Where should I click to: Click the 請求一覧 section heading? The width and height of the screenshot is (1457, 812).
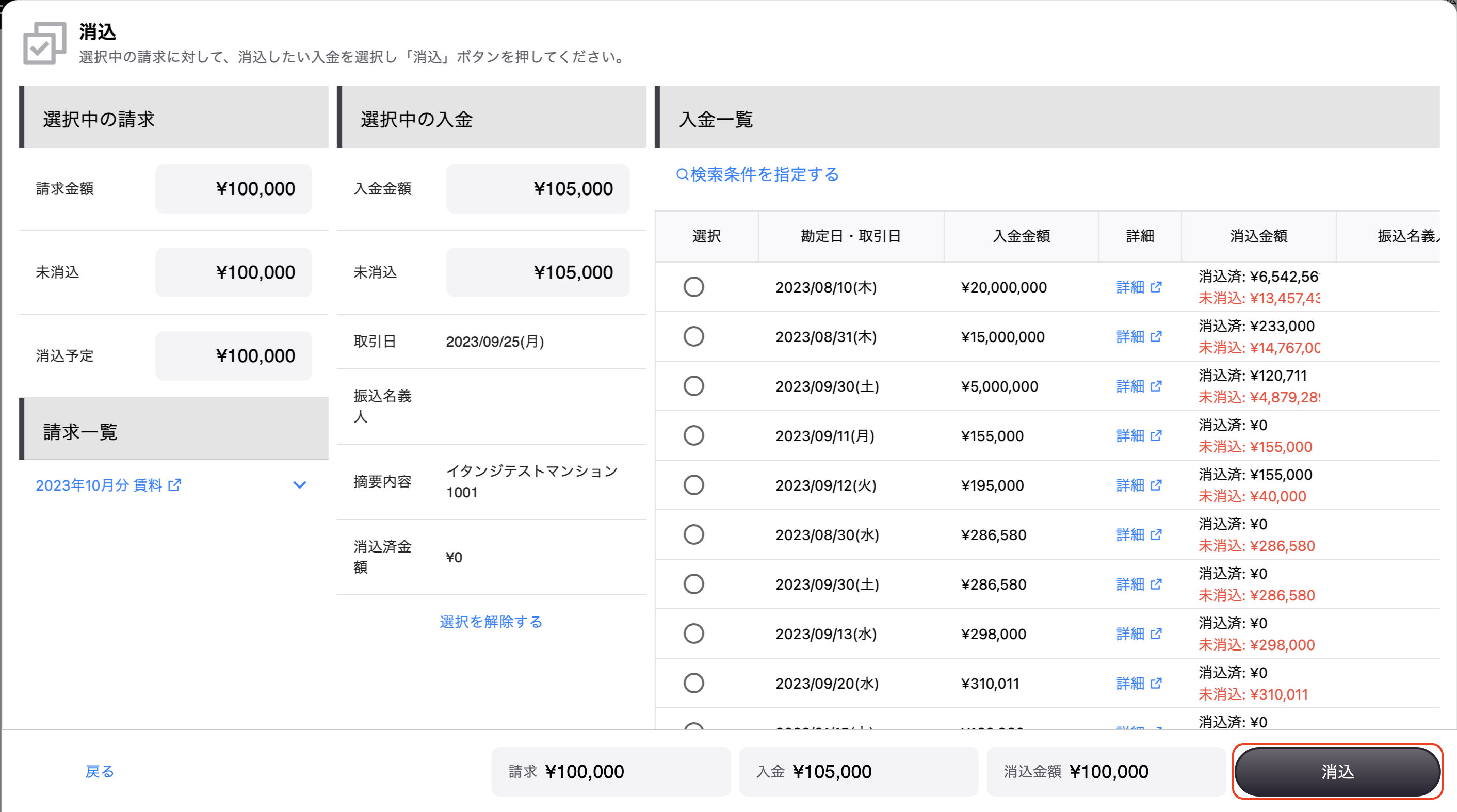tap(80, 433)
